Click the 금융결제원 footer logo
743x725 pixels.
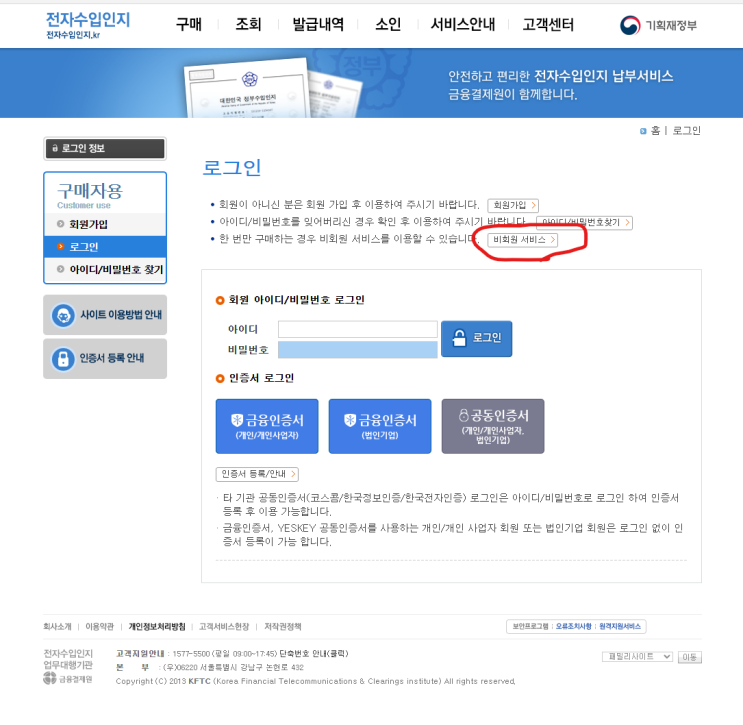[68, 679]
